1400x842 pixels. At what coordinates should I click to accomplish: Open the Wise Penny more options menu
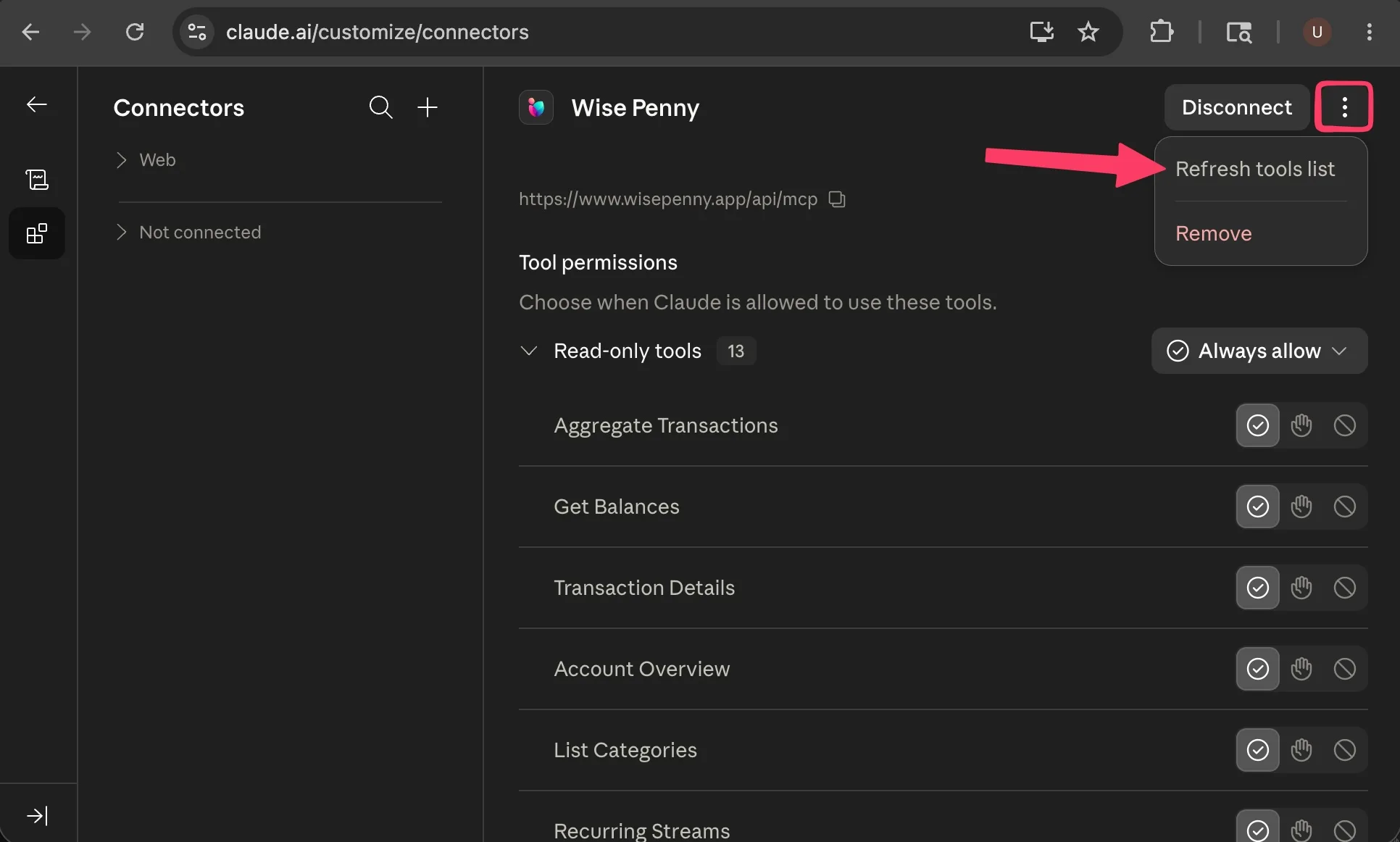[x=1344, y=107]
